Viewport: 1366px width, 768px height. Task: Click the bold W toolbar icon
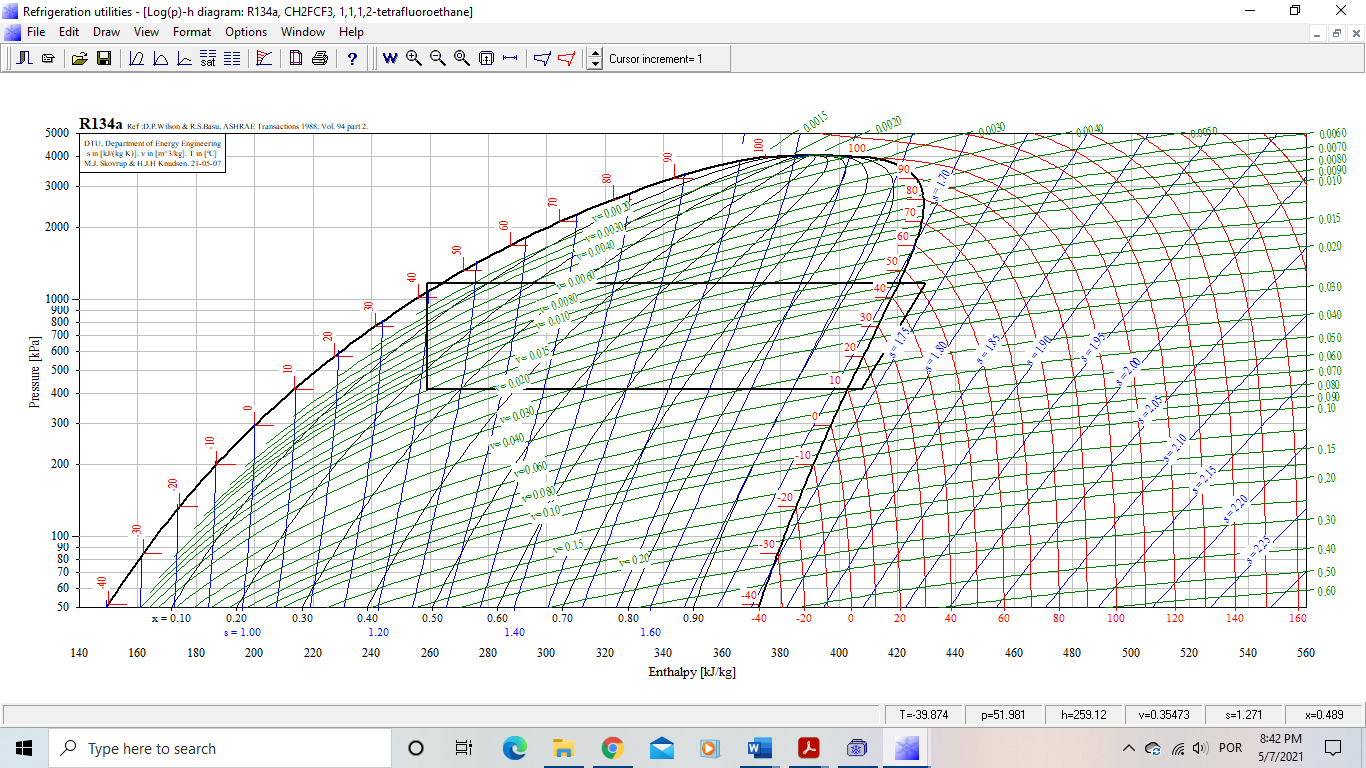(x=390, y=59)
